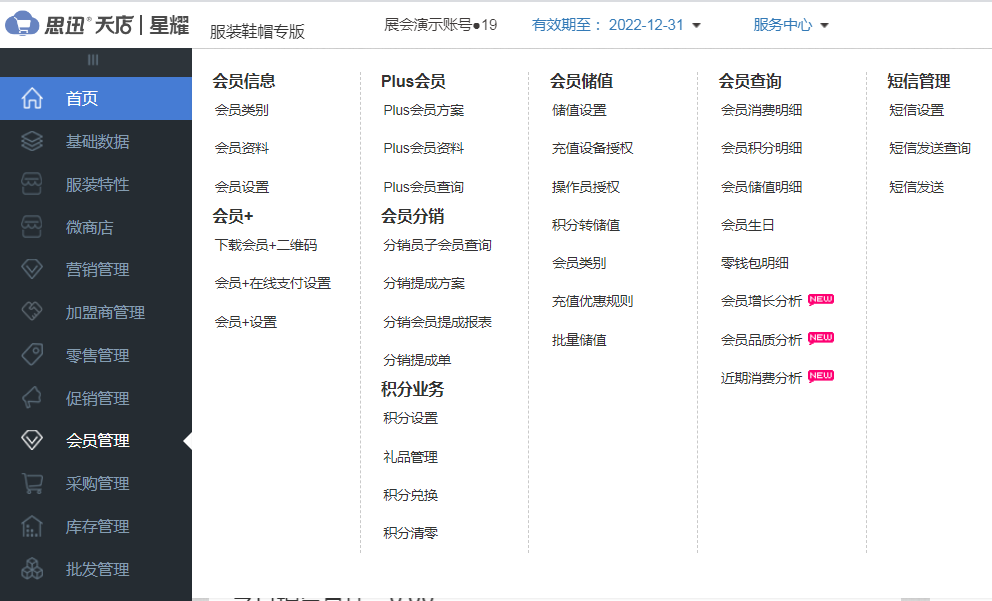Image resolution: width=992 pixels, height=601 pixels.
Task: Select the 库存管理 inventory icon
Action: click(x=30, y=526)
